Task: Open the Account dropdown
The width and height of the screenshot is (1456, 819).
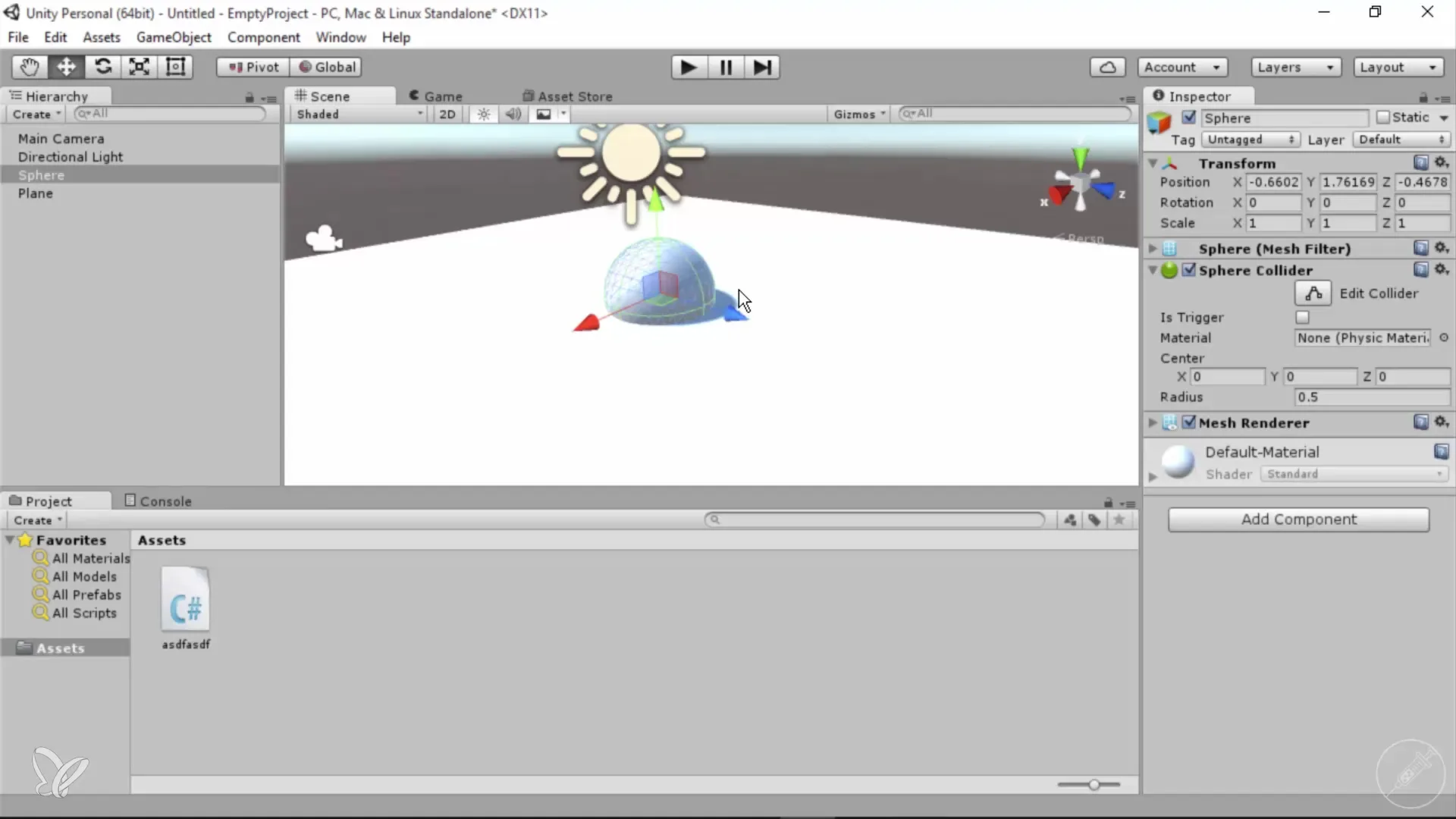Action: click(1182, 67)
